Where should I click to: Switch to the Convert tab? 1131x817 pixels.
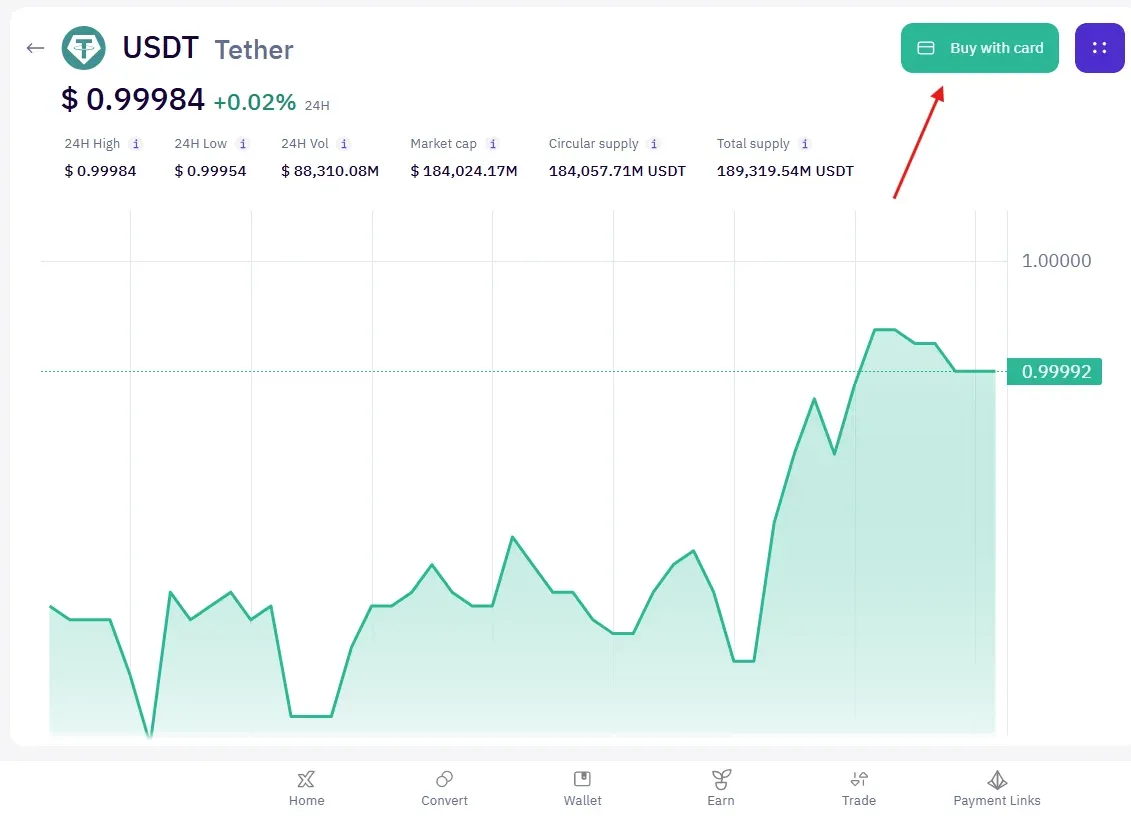tap(444, 788)
